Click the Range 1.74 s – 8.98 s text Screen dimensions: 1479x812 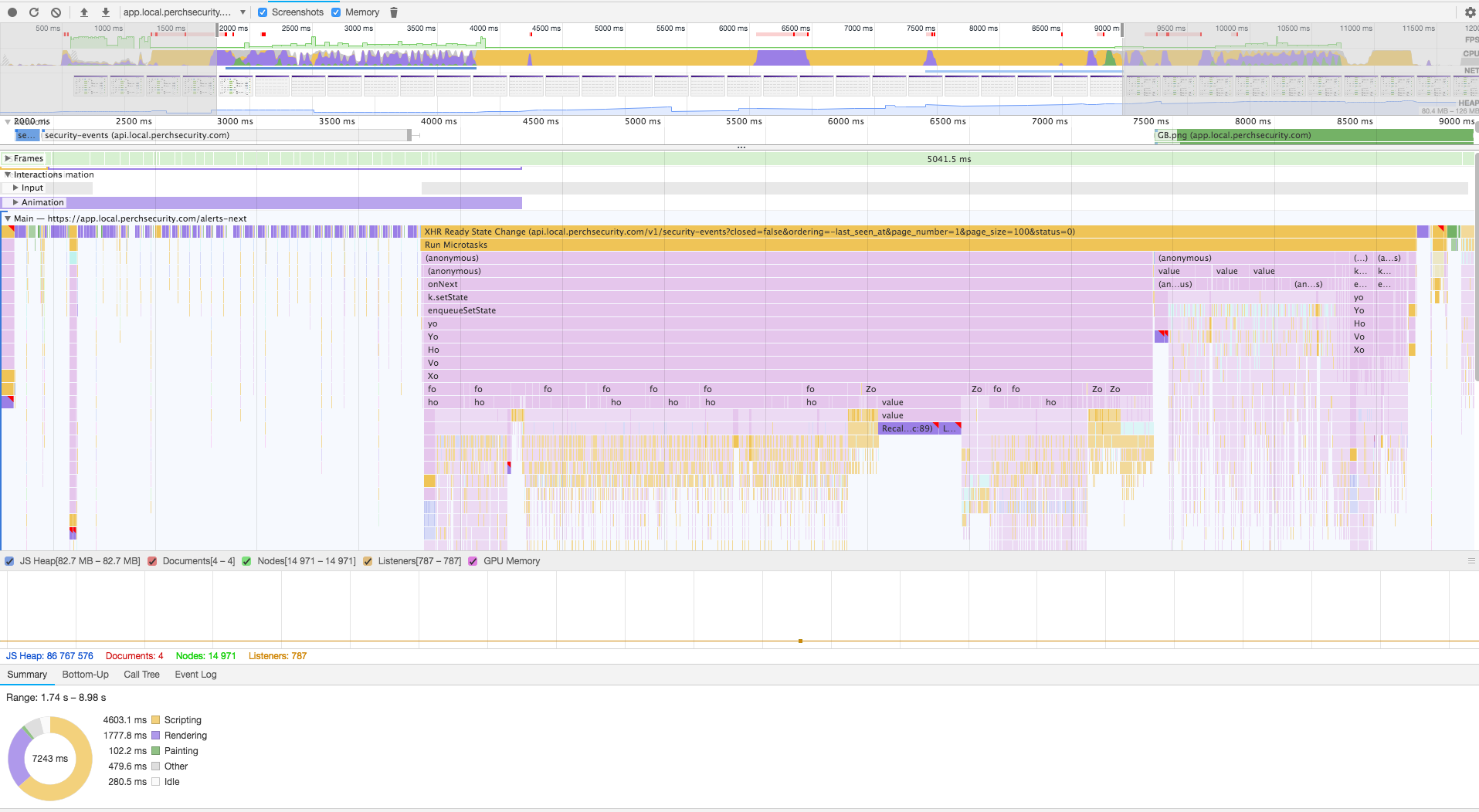(x=56, y=698)
